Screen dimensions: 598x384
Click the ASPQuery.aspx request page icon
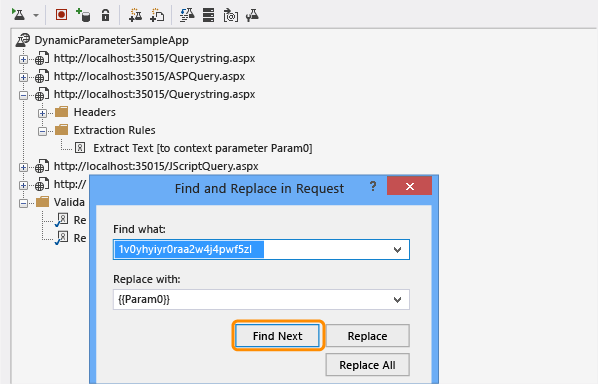pos(42,76)
